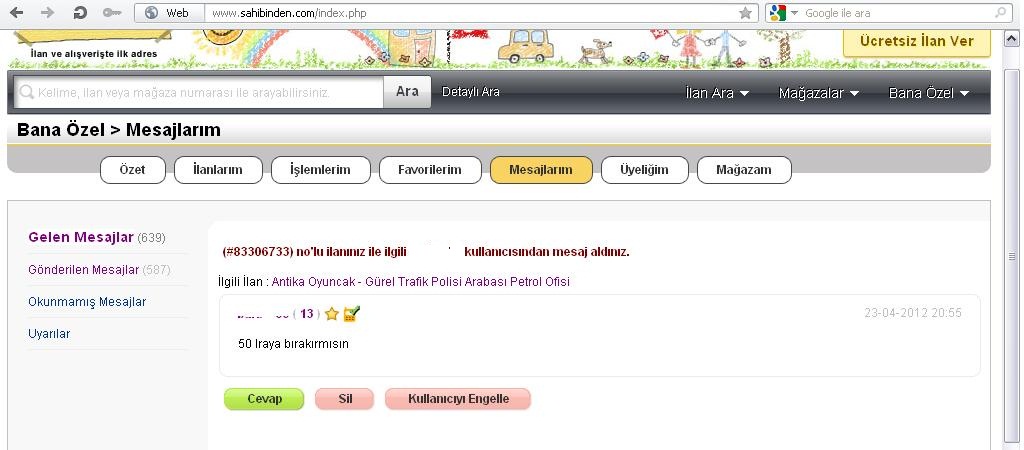Click the Cevap reply button
The width and height of the screenshot is (1024, 450).
264,399
